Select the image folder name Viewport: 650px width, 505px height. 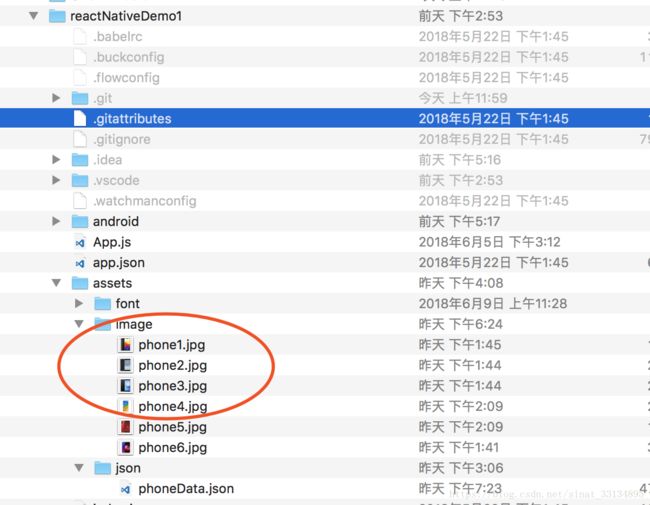[x=134, y=324]
